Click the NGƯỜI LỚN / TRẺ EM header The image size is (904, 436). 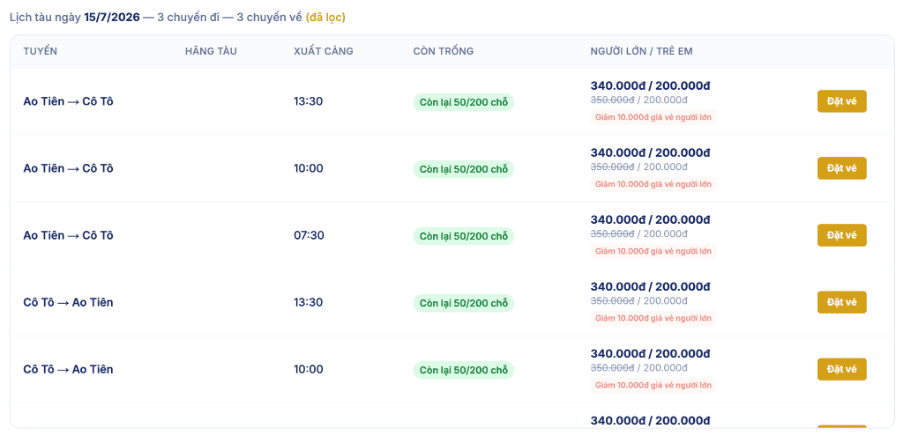coord(642,51)
